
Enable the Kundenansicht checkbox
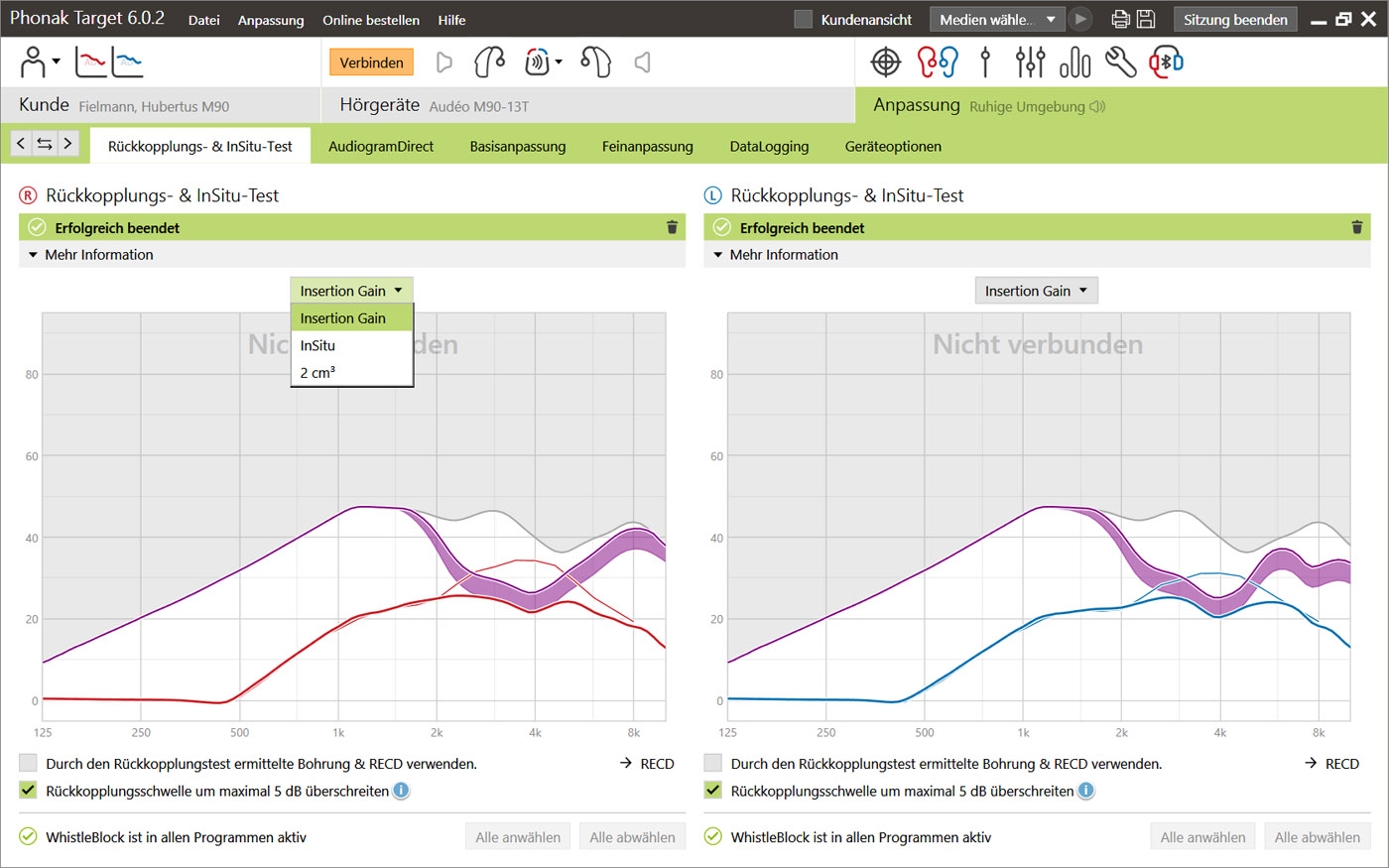click(804, 19)
